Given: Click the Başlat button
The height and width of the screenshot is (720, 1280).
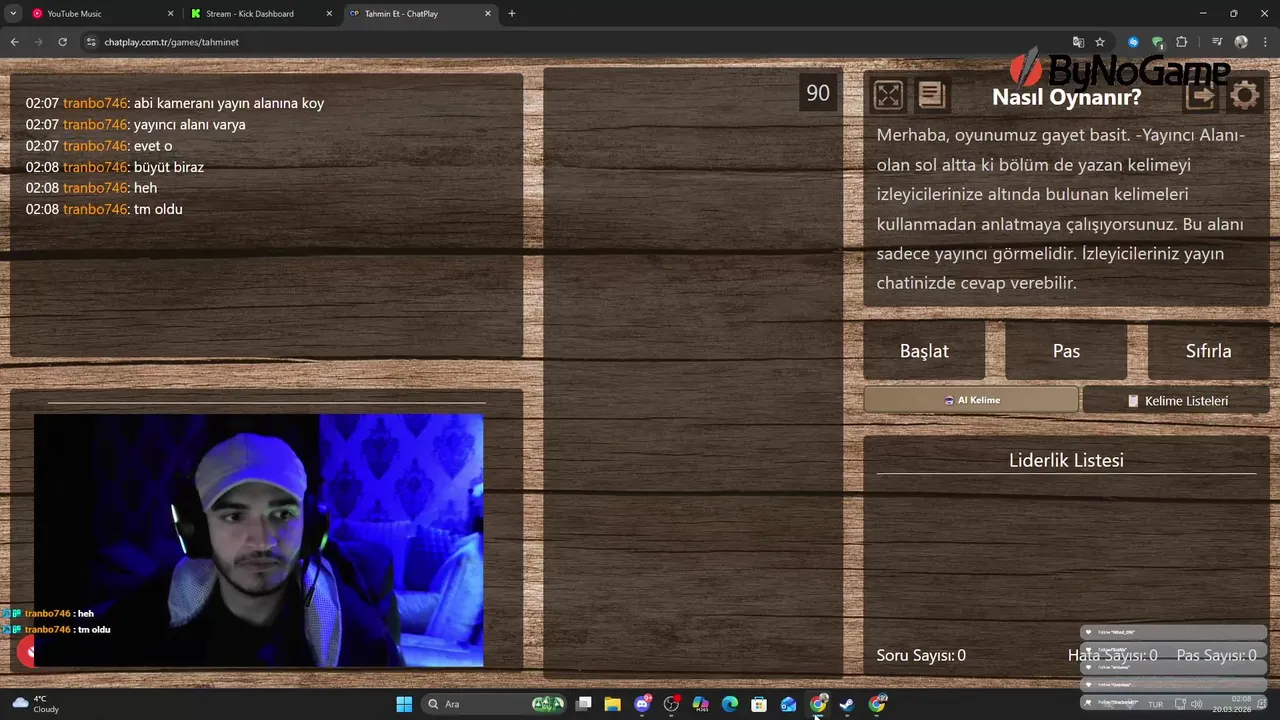Looking at the screenshot, I should (x=924, y=351).
